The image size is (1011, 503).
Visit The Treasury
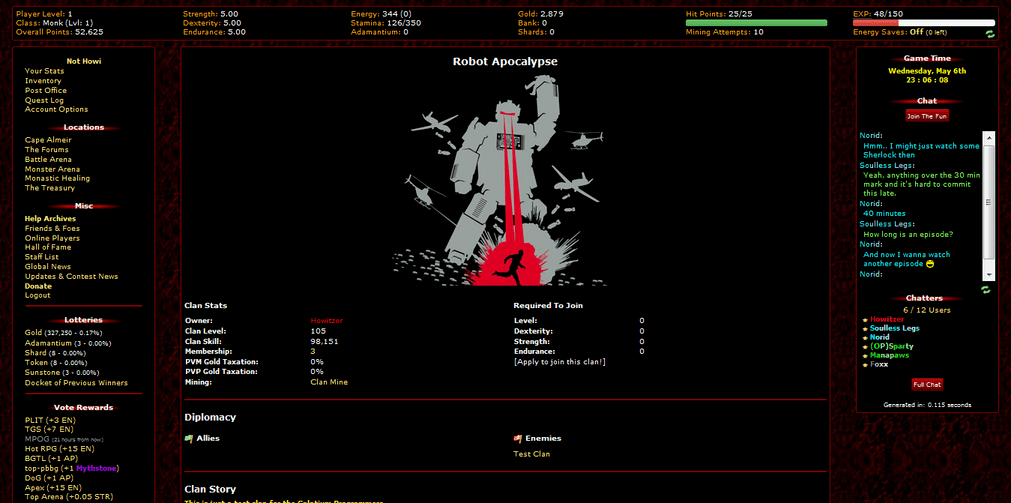click(x=50, y=188)
